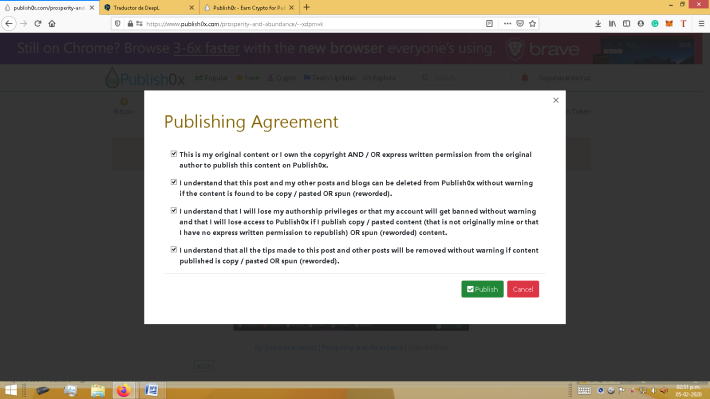Bookmark this page with the star icon

click(x=532, y=24)
